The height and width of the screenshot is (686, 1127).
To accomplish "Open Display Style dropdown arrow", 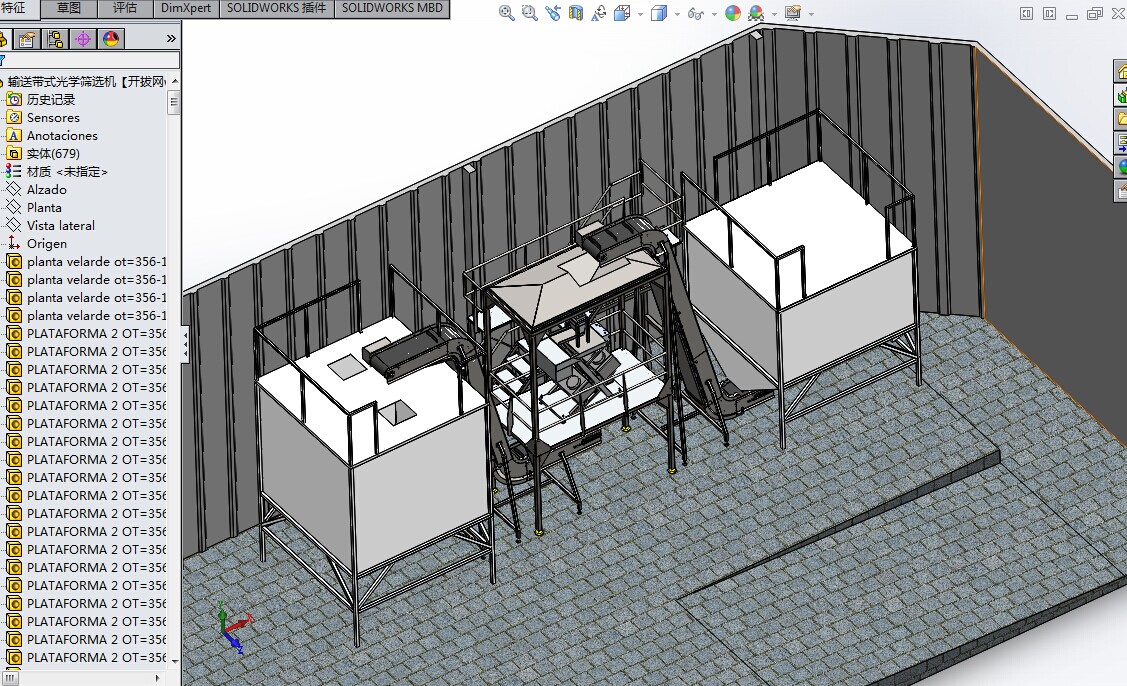I will click(x=676, y=14).
